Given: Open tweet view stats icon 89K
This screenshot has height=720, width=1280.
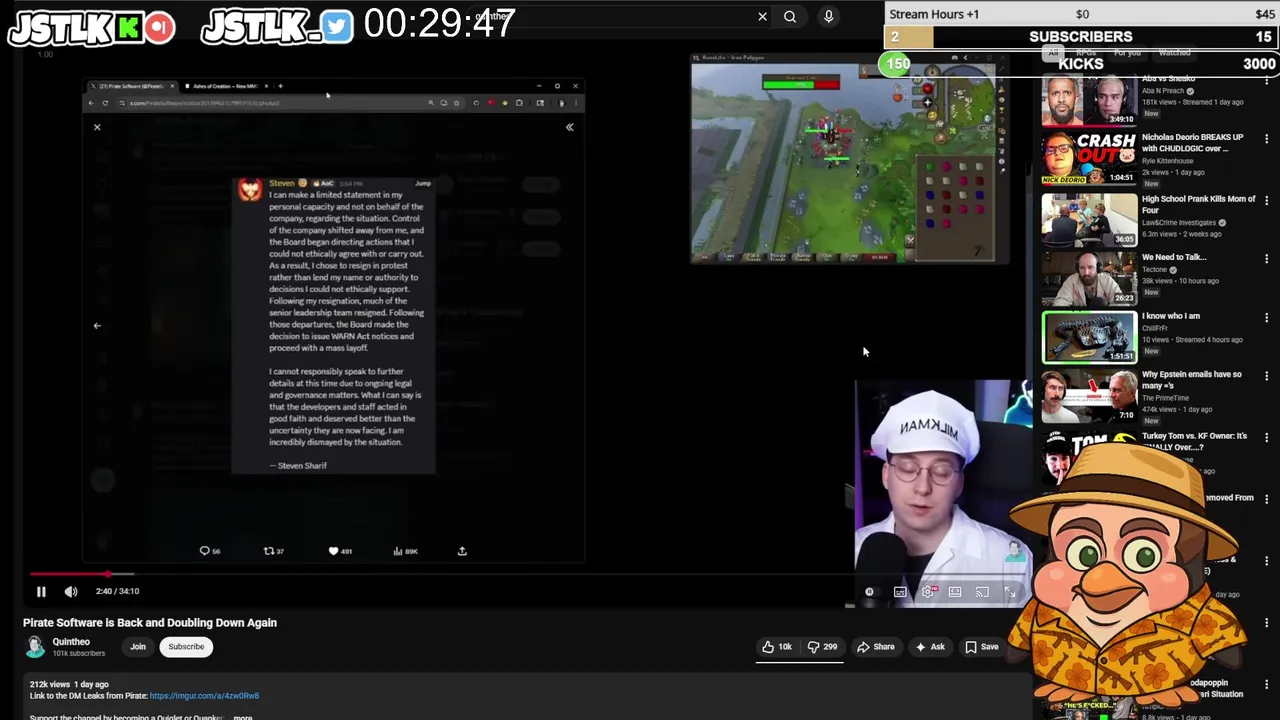Looking at the screenshot, I should tap(405, 551).
